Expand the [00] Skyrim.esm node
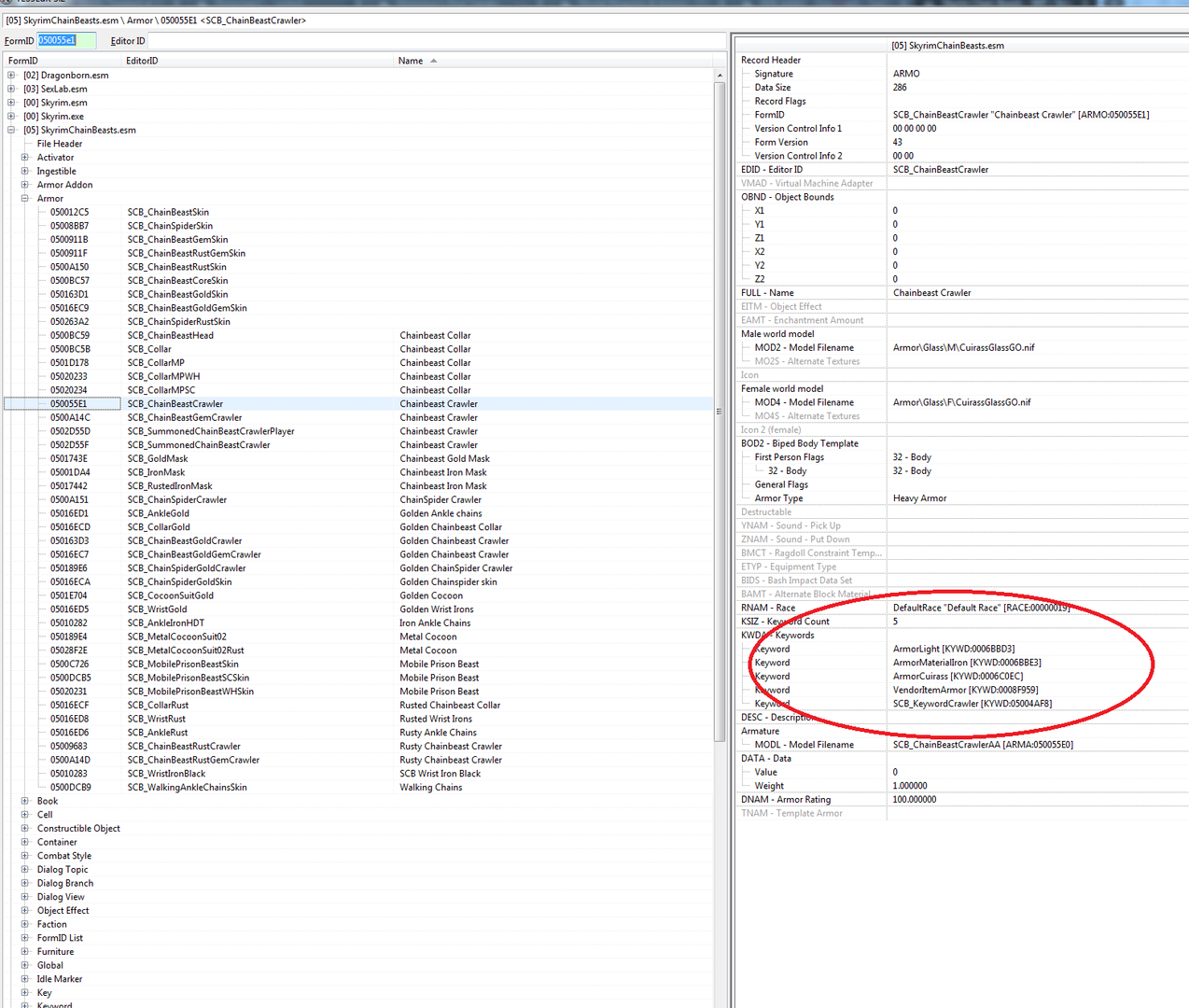The width and height of the screenshot is (1189, 1008). [11, 103]
